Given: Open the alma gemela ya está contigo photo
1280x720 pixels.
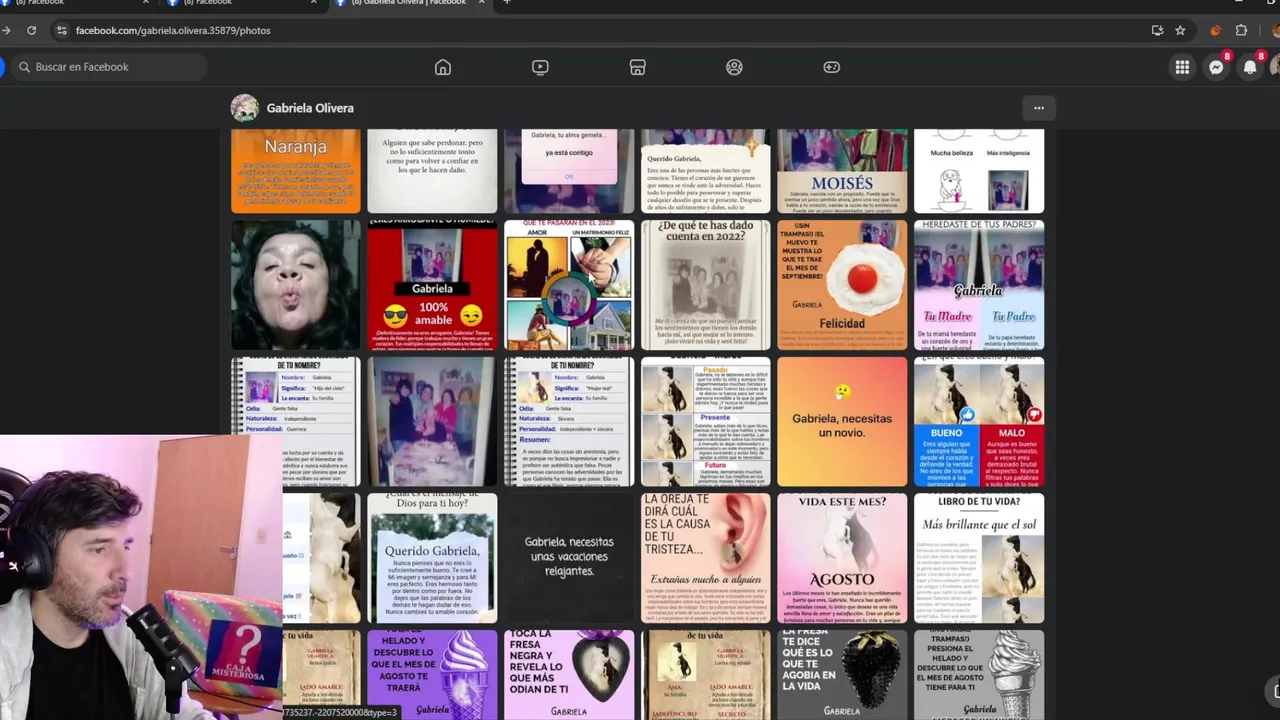Looking at the screenshot, I should pyautogui.click(x=569, y=171).
